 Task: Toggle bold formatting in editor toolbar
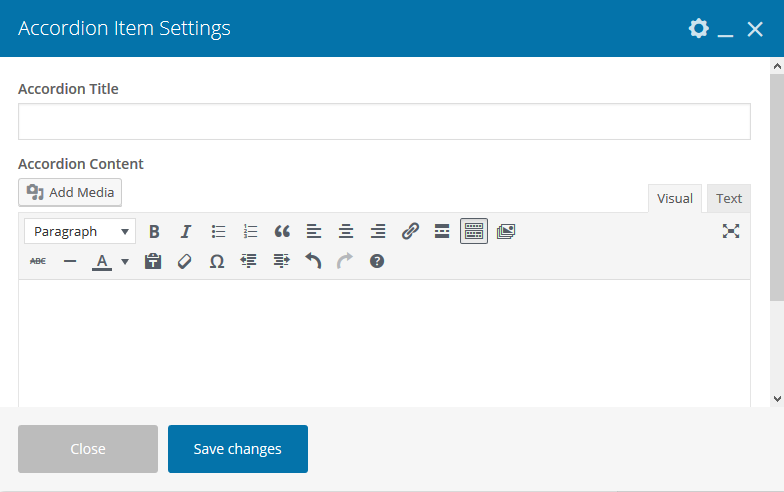[154, 231]
